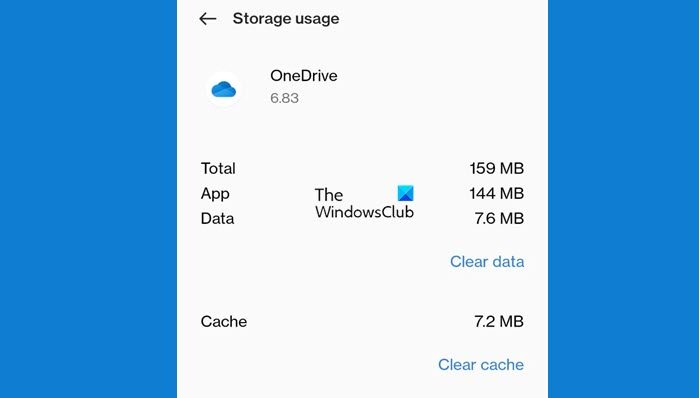
Task: Click the TheWindowsClub logo square
Action: 405,193
